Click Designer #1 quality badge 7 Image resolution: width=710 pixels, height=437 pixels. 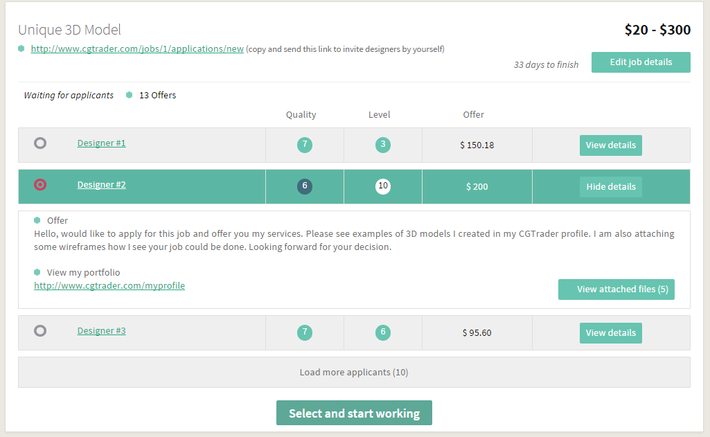[305, 145]
